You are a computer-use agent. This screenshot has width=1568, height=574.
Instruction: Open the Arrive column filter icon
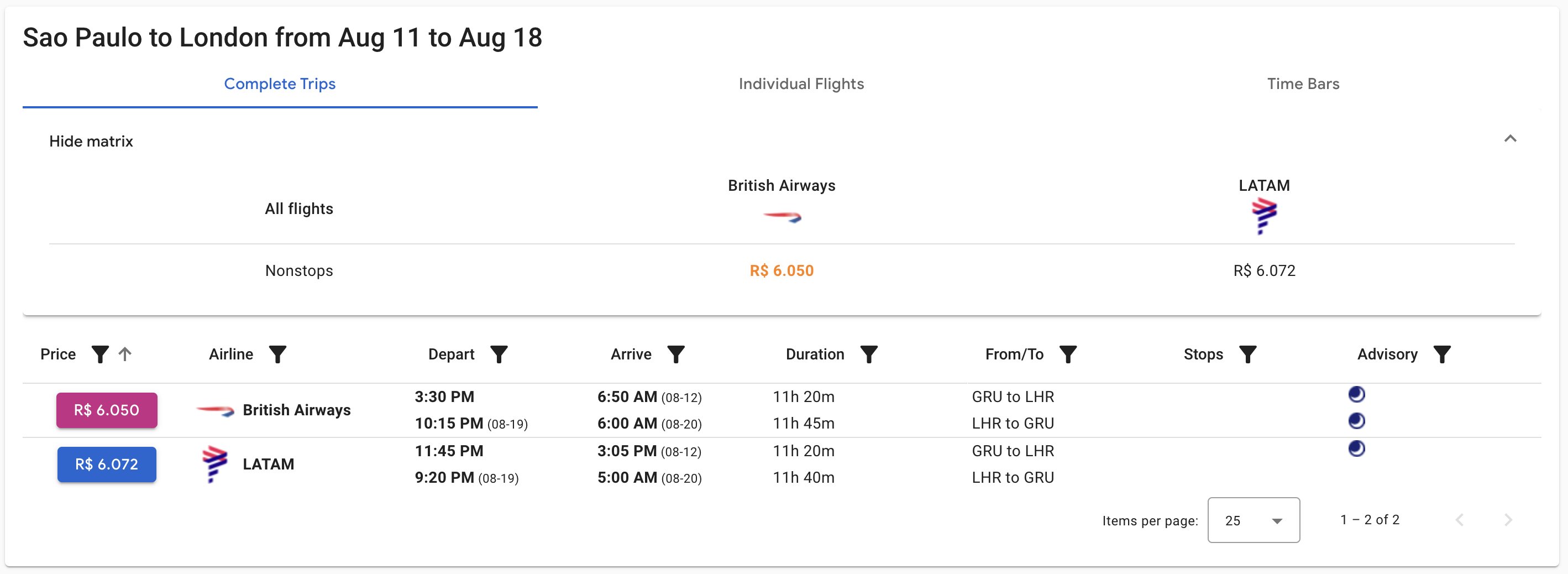tap(677, 354)
